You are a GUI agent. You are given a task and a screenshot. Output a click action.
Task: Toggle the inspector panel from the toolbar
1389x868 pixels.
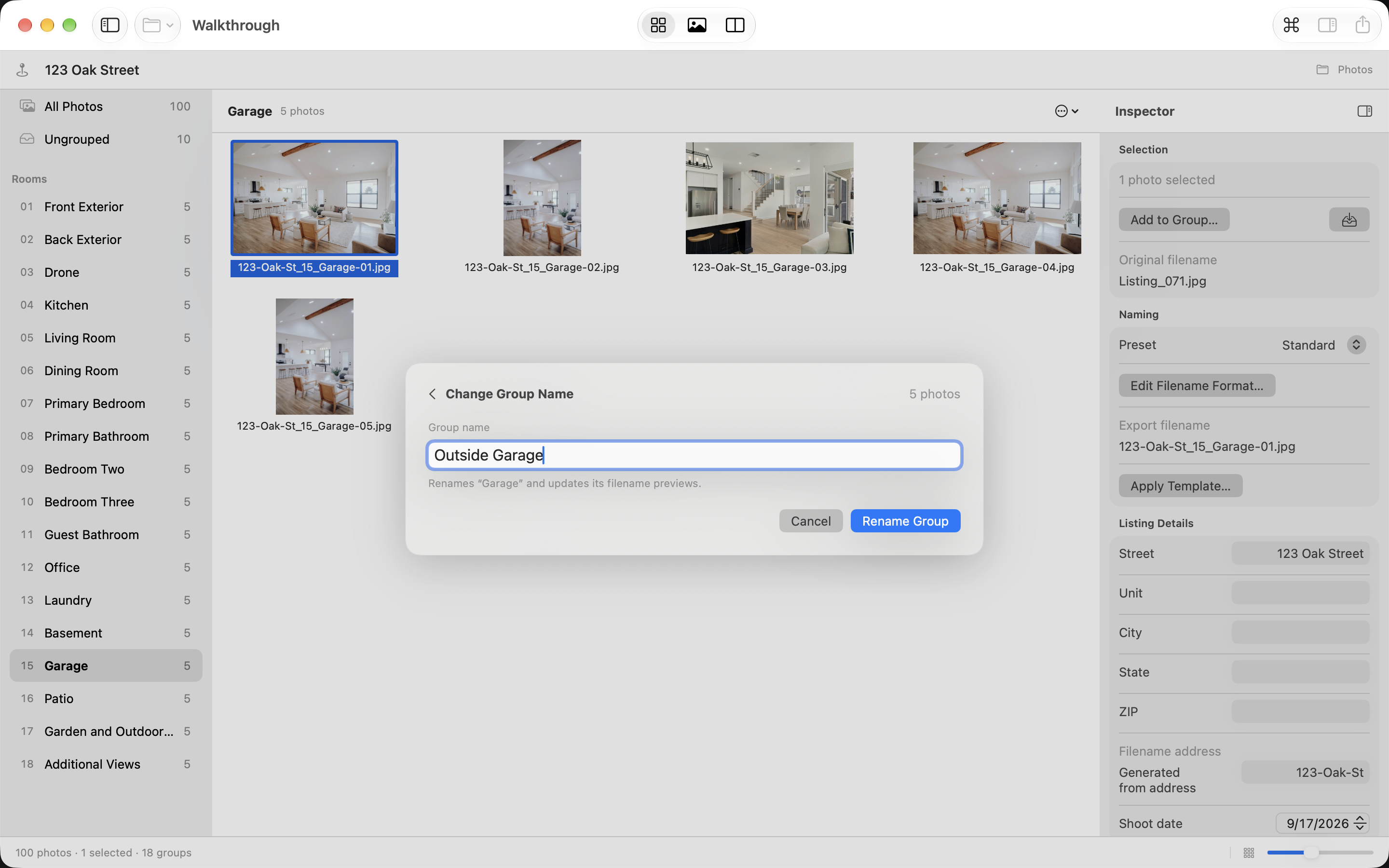pyautogui.click(x=1327, y=25)
